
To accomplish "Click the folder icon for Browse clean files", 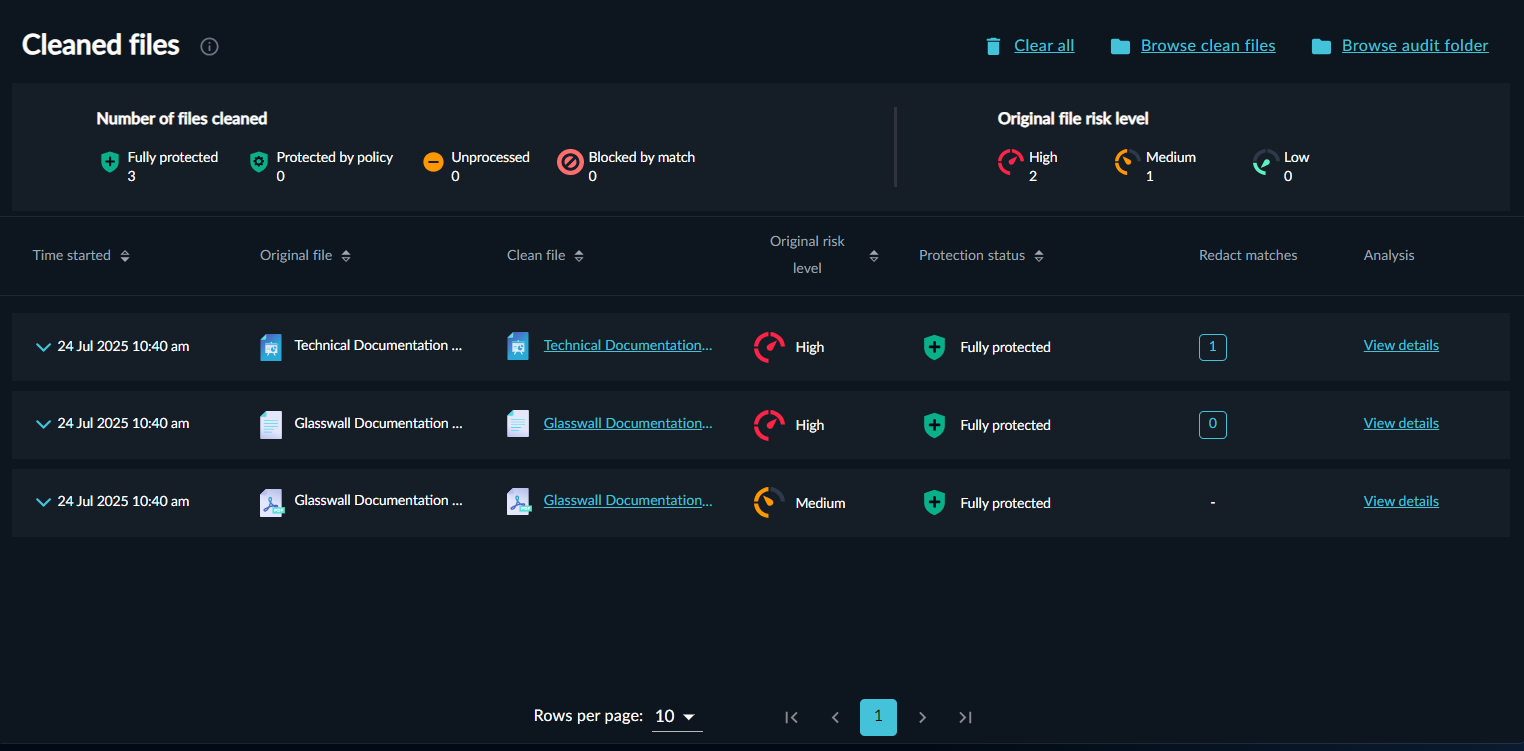I will (x=1120, y=46).
